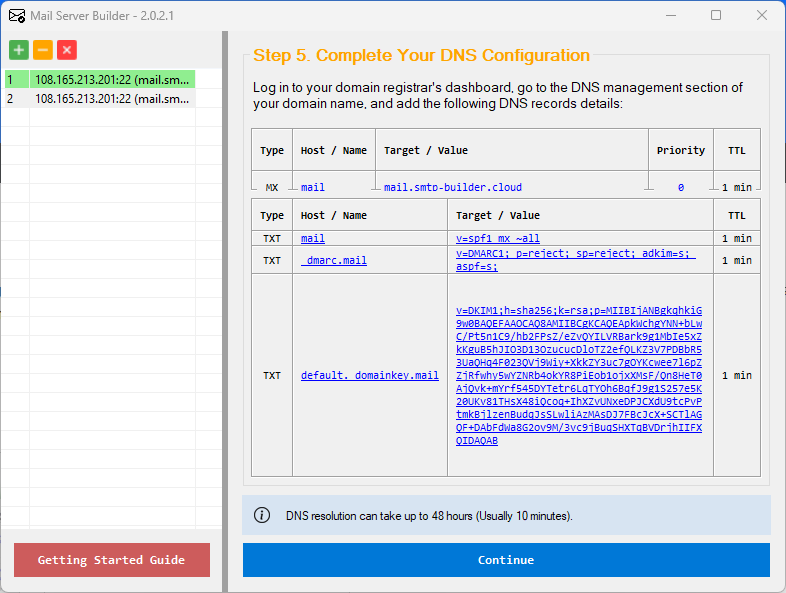The width and height of the screenshot is (786, 593).
Task: Click the DMARC policy value link
Action: coord(574,260)
